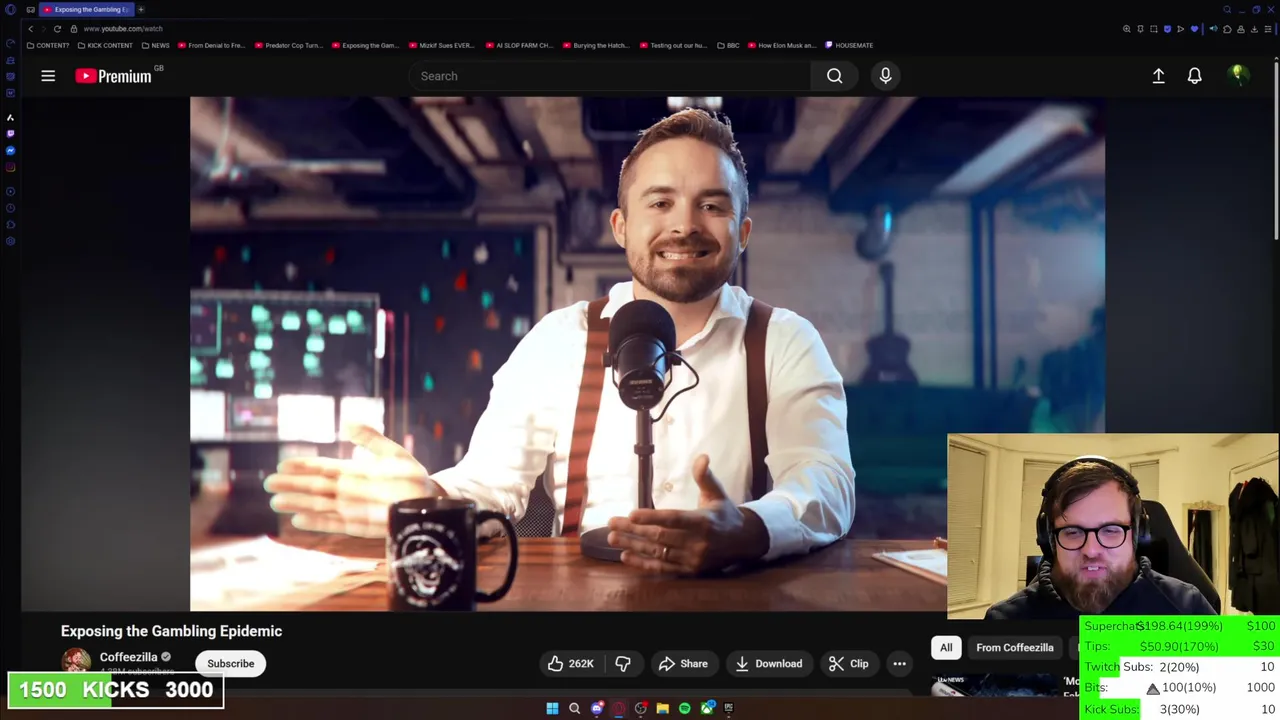The image size is (1280, 720).
Task: Click the heart bookmark icon in toolbar
Action: pyautogui.click(x=1194, y=29)
